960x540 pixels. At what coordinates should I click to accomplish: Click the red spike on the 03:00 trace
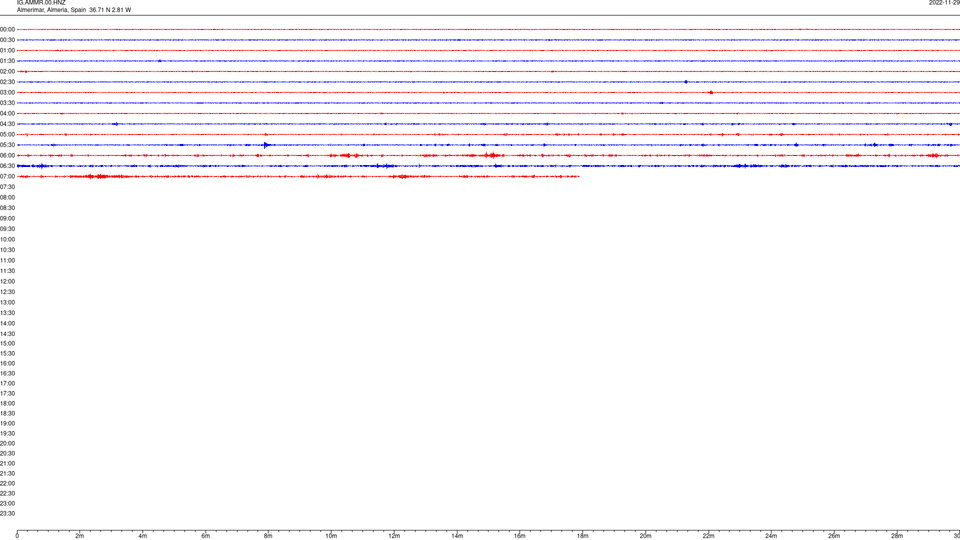coord(711,92)
